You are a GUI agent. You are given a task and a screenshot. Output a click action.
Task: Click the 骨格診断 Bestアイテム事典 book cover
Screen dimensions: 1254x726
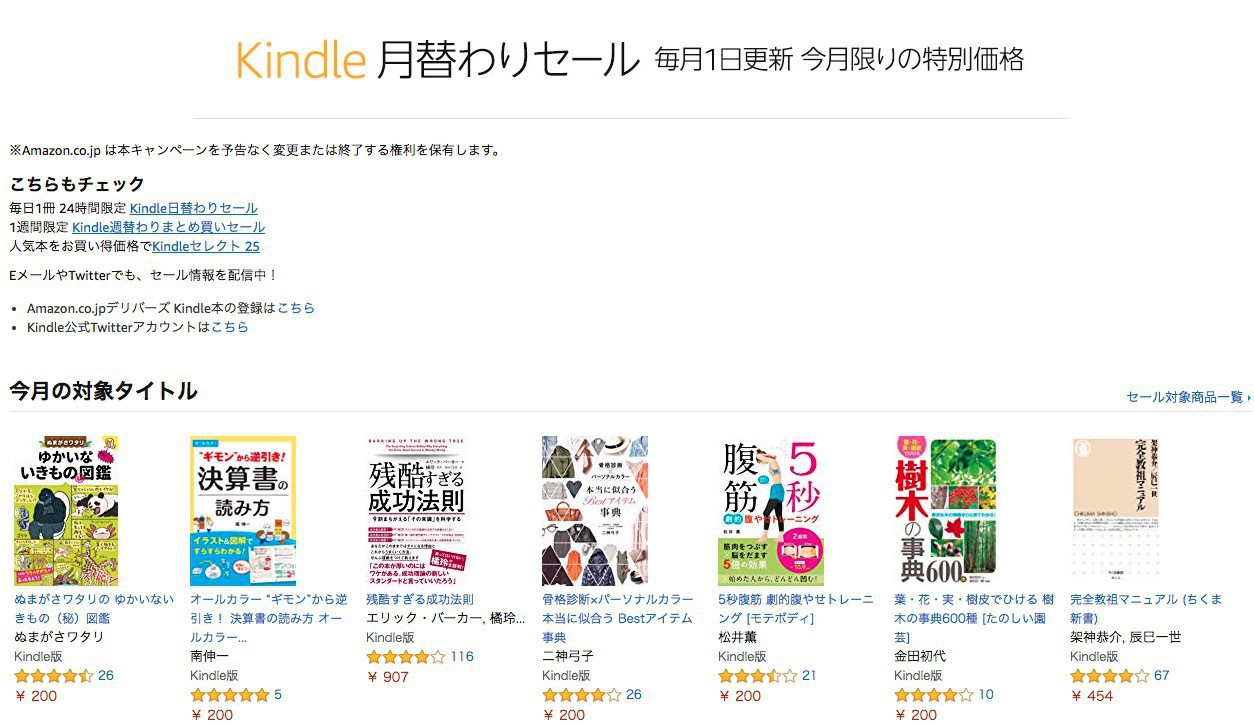(595, 511)
